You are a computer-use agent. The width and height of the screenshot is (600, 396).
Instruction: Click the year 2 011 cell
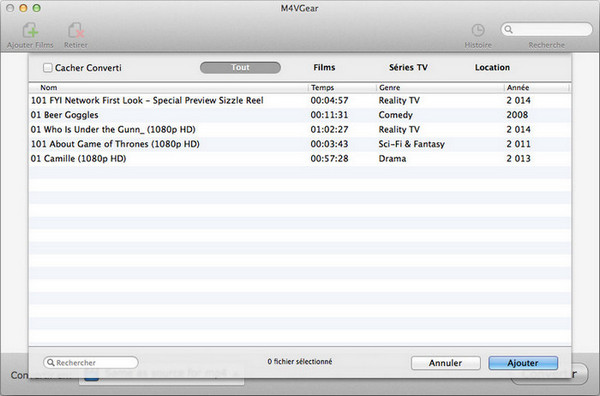(518, 144)
